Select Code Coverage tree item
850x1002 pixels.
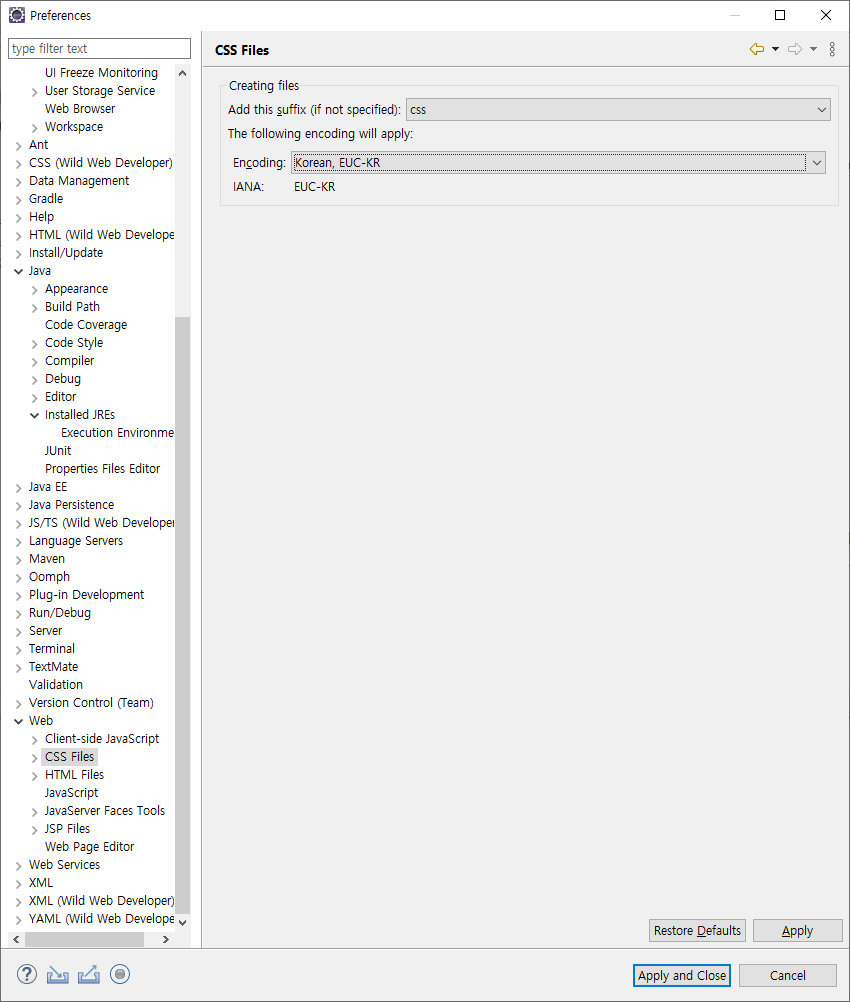(86, 325)
